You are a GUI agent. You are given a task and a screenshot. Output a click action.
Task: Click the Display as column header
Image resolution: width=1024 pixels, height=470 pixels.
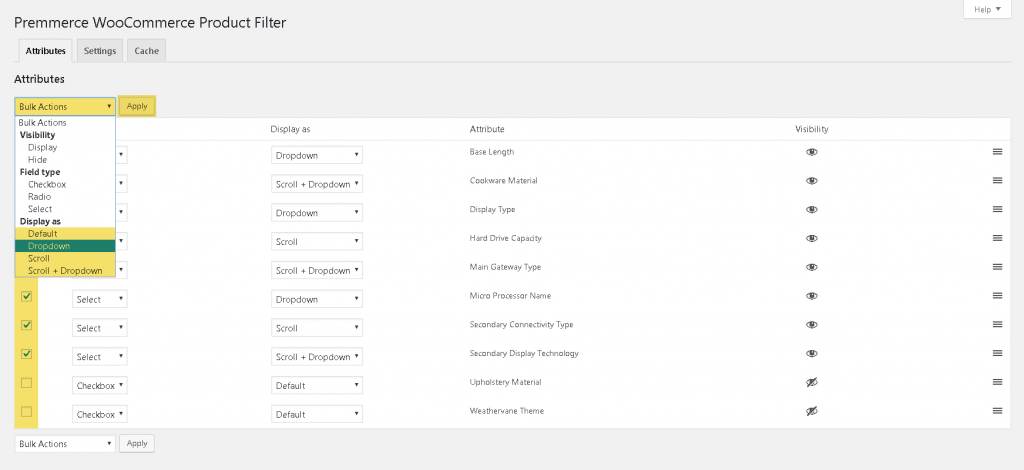click(x=290, y=129)
